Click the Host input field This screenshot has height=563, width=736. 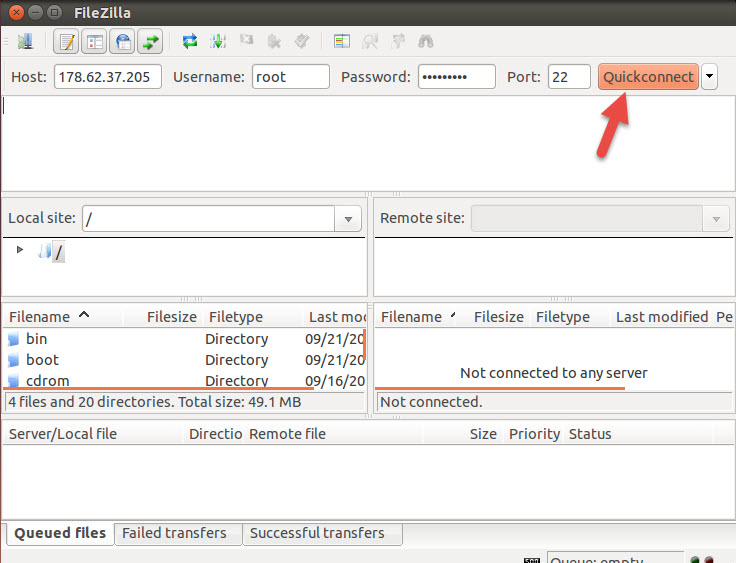[x=107, y=77]
